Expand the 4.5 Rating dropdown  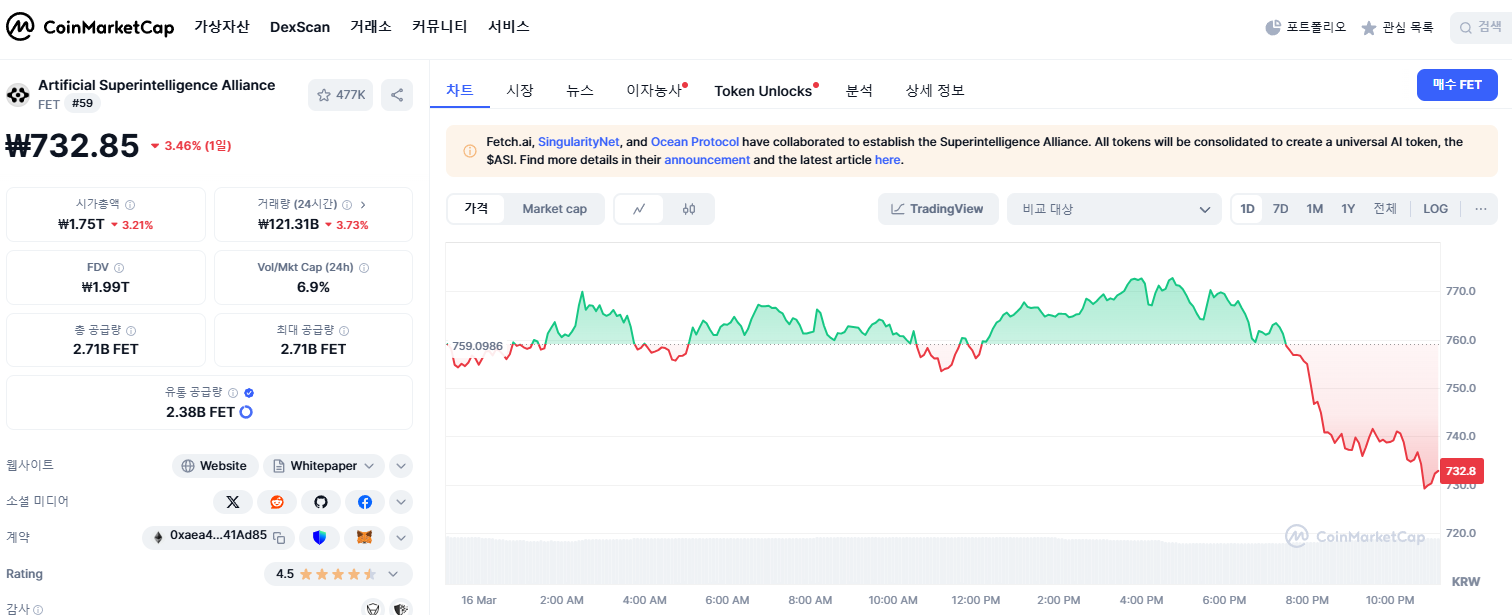point(338,574)
